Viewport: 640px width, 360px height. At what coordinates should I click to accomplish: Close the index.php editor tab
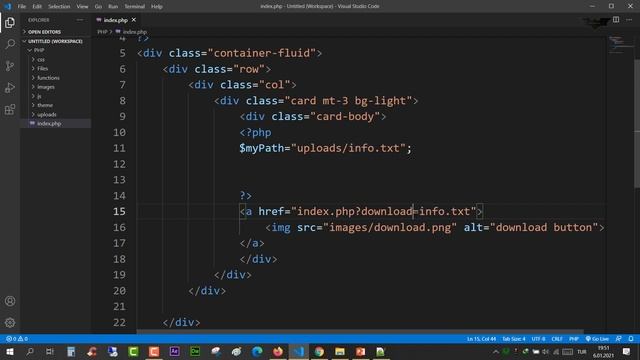pyautogui.click(x=133, y=20)
